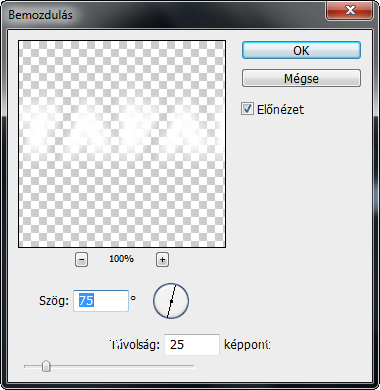
Task: Click the angle dial wheel
Action: tap(171, 301)
